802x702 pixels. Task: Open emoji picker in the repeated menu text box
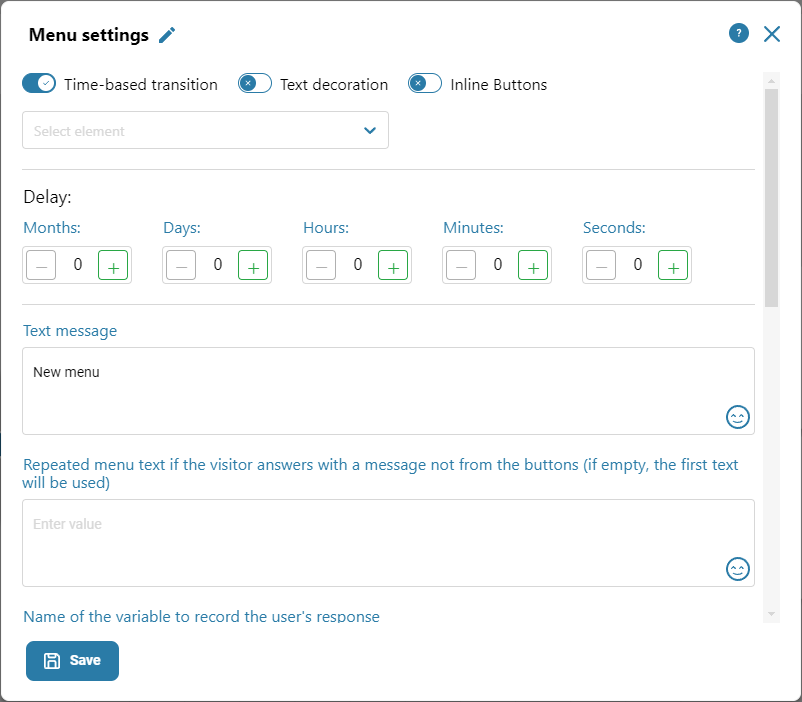(x=738, y=569)
